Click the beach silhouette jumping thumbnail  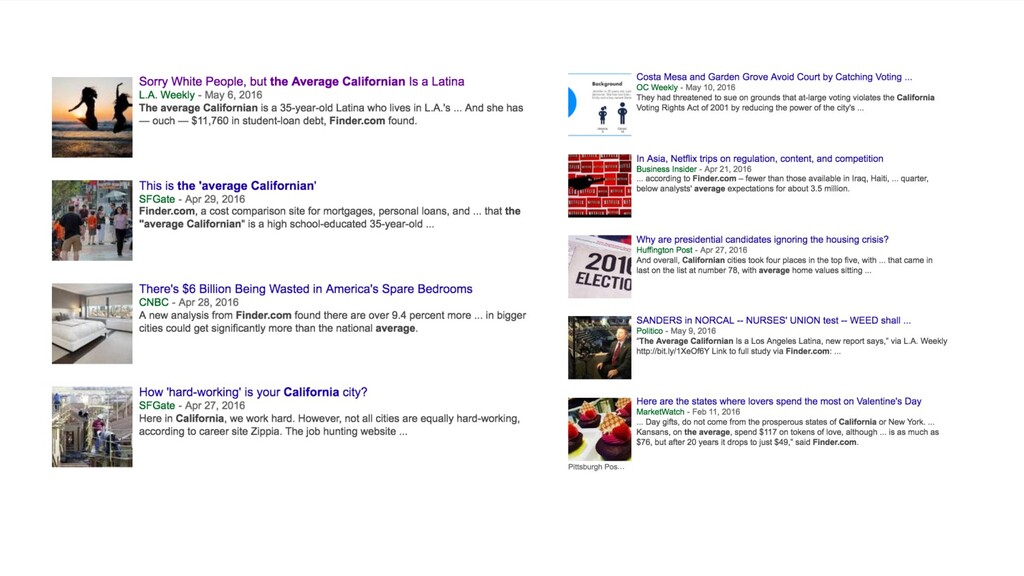click(x=92, y=118)
